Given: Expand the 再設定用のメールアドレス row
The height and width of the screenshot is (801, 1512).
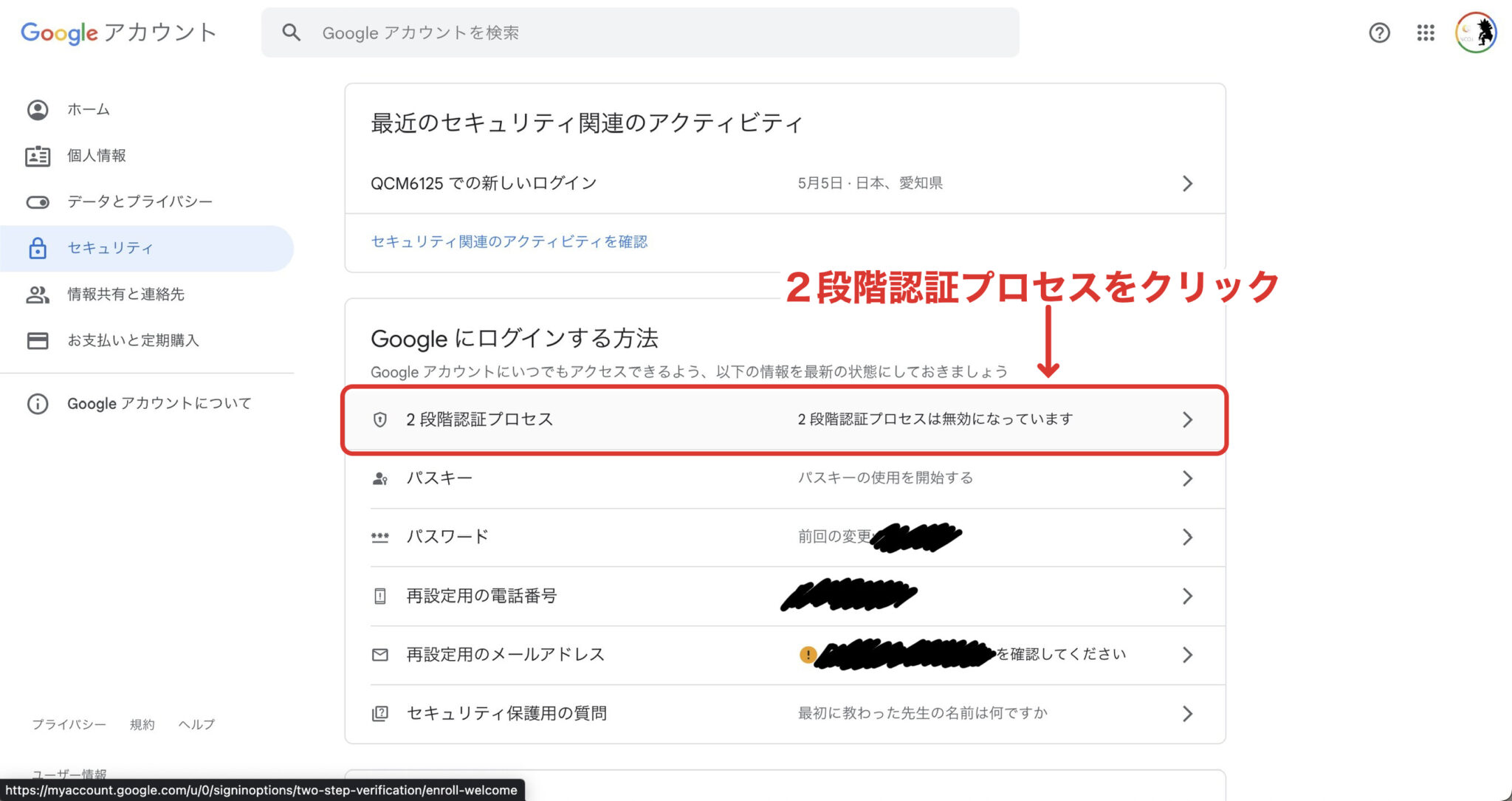Looking at the screenshot, I should (1187, 654).
